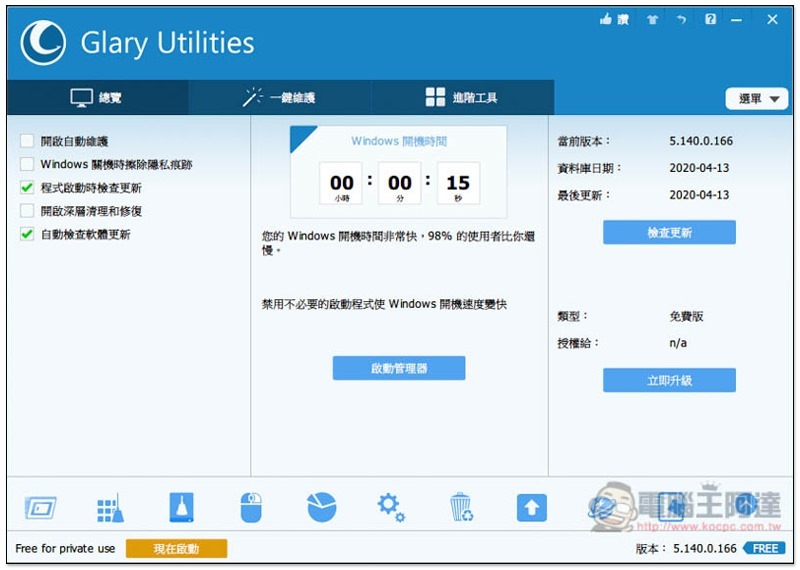Click the curved undo arrow icon in the title bar

point(681,19)
